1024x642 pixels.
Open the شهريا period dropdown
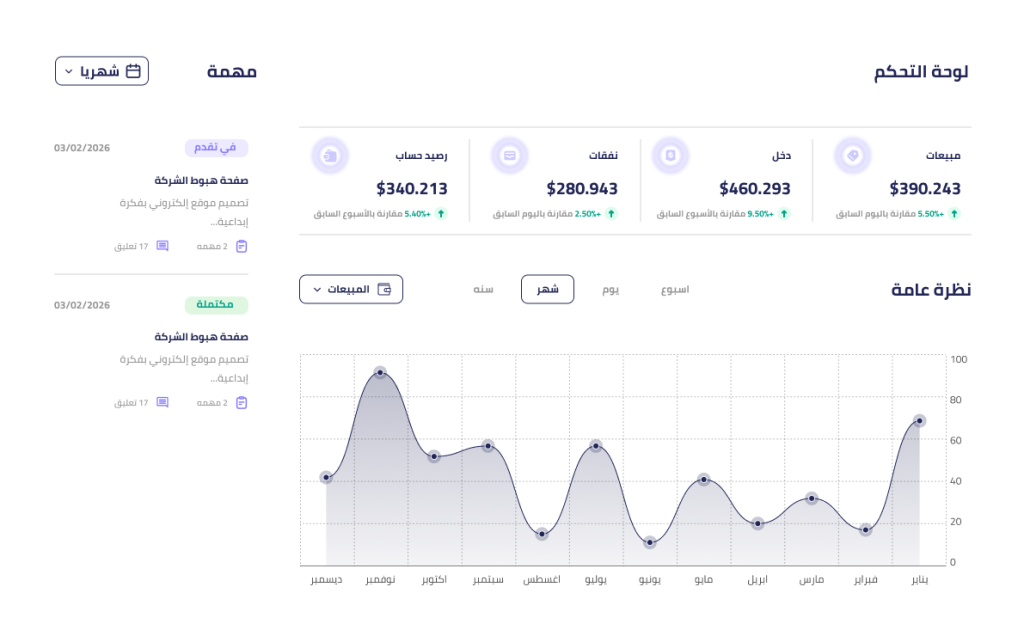[101, 71]
